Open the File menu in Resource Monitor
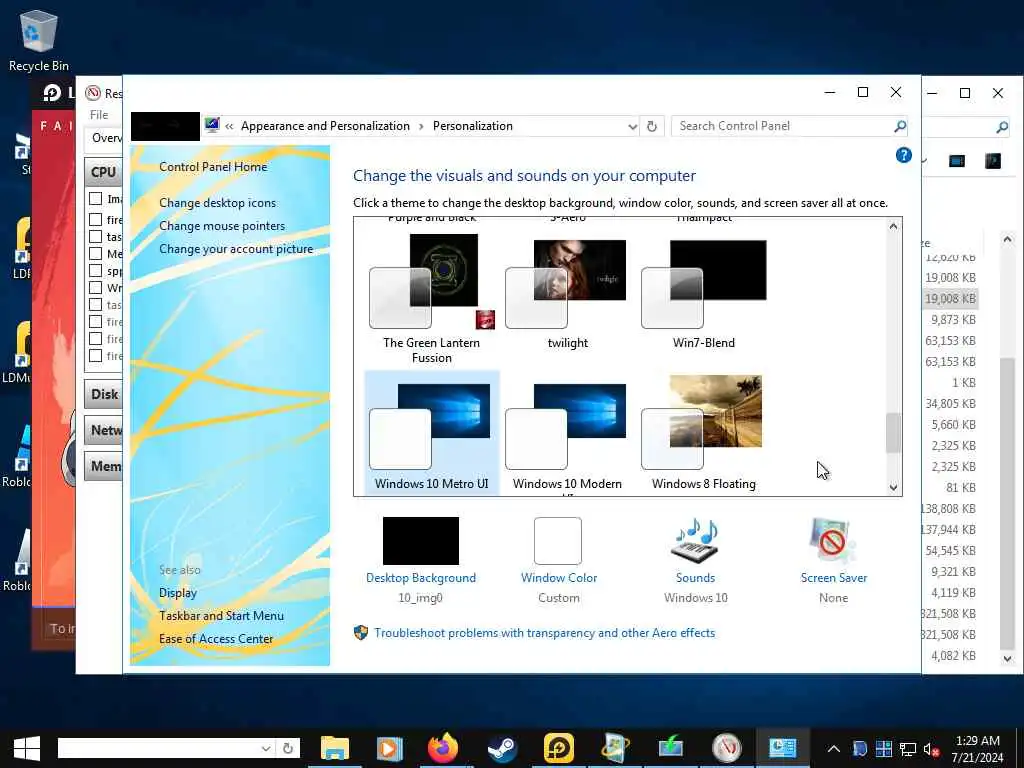This screenshot has height=768, width=1024. pyautogui.click(x=99, y=115)
